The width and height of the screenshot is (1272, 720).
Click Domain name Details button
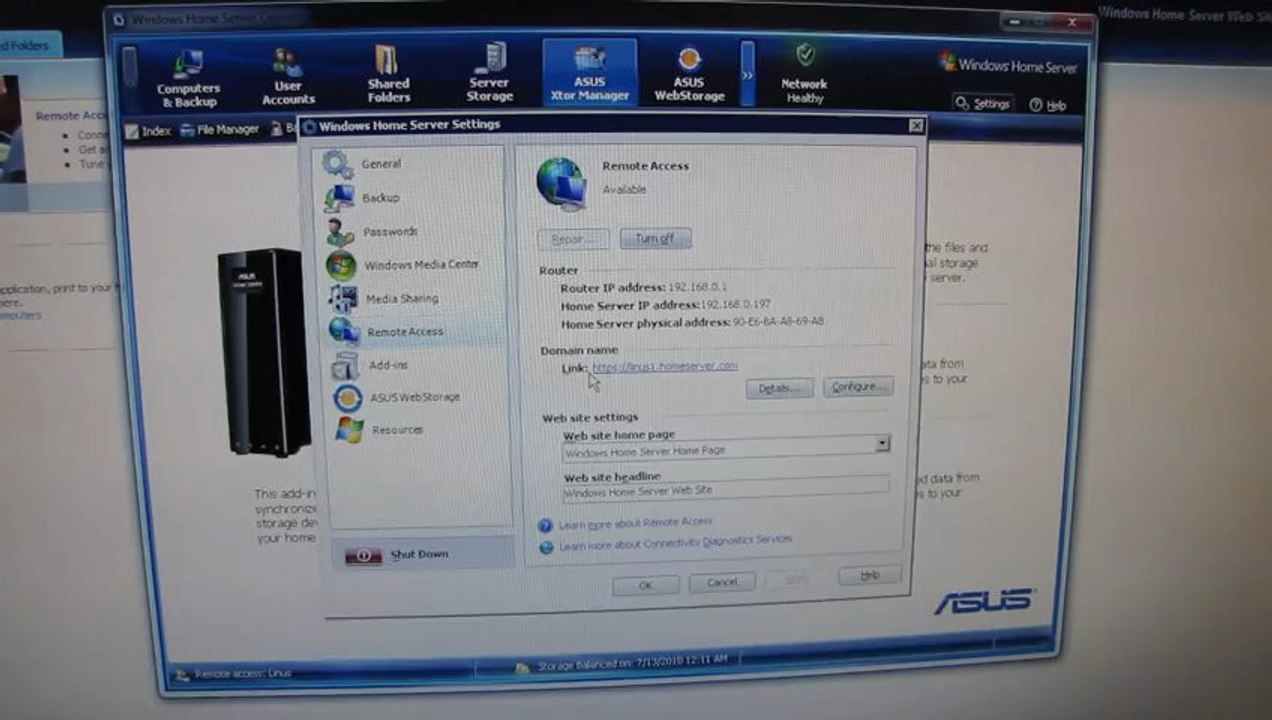coord(780,388)
